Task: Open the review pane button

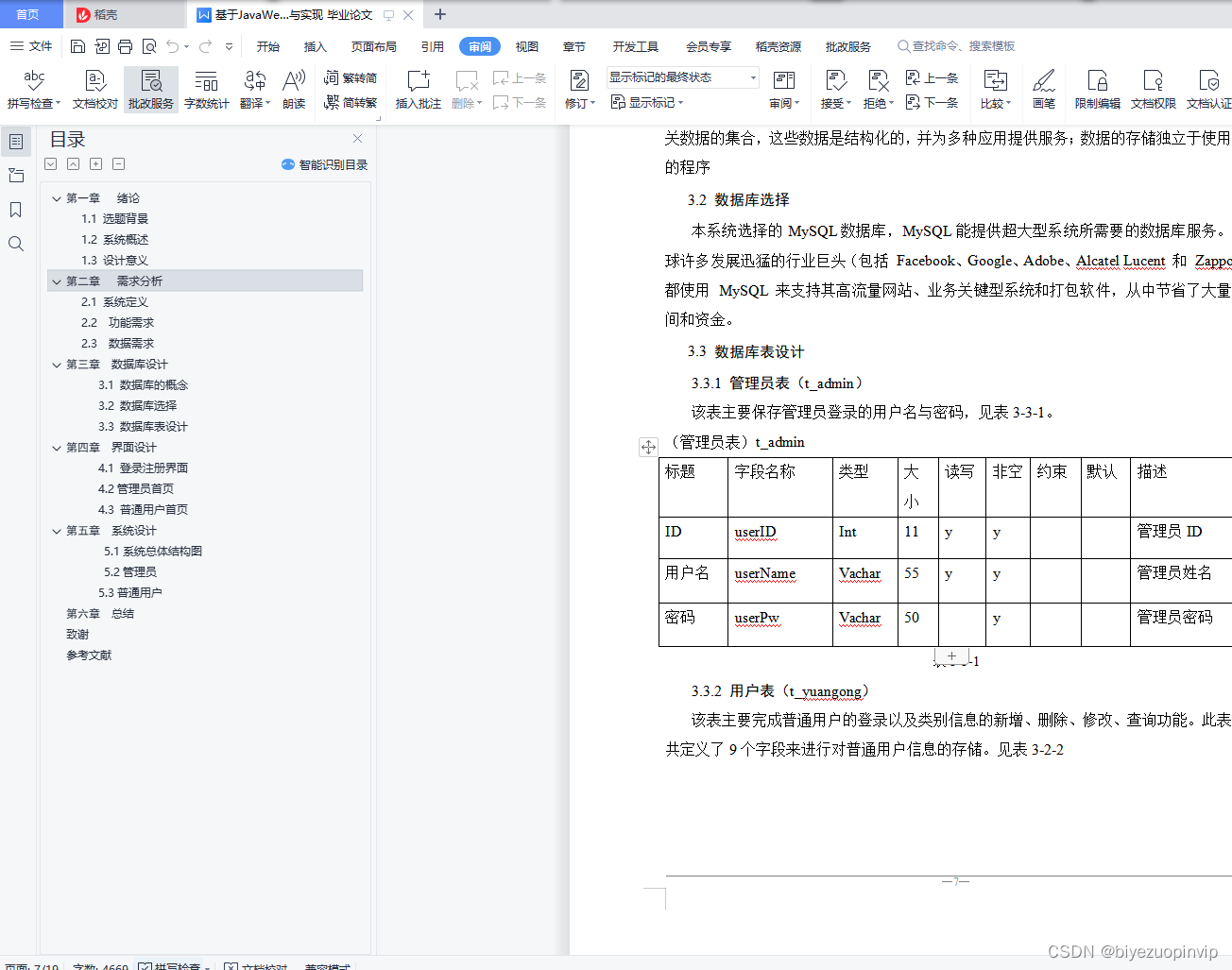Action: (784, 90)
